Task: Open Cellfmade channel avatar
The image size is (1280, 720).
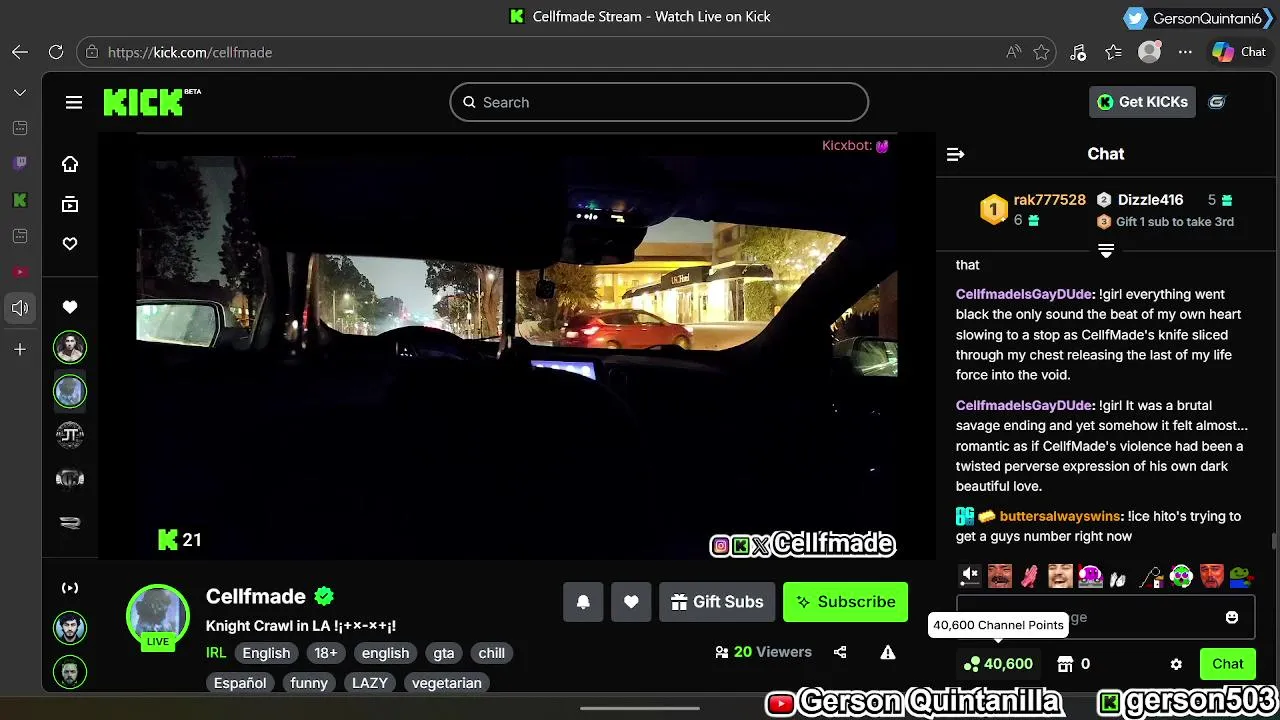Action: (x=158, y=616)
